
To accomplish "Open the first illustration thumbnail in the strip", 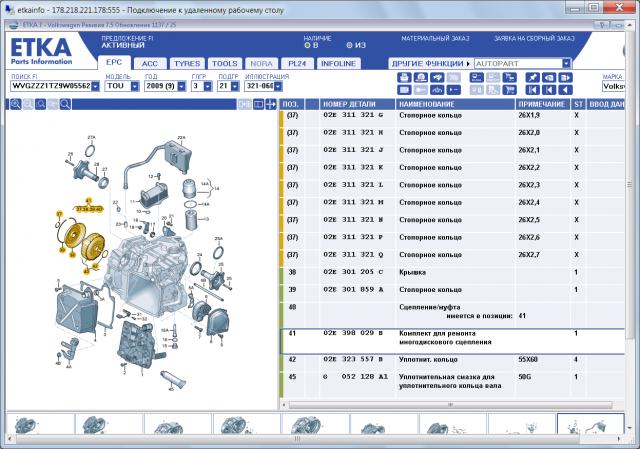I will pos(40,424).
